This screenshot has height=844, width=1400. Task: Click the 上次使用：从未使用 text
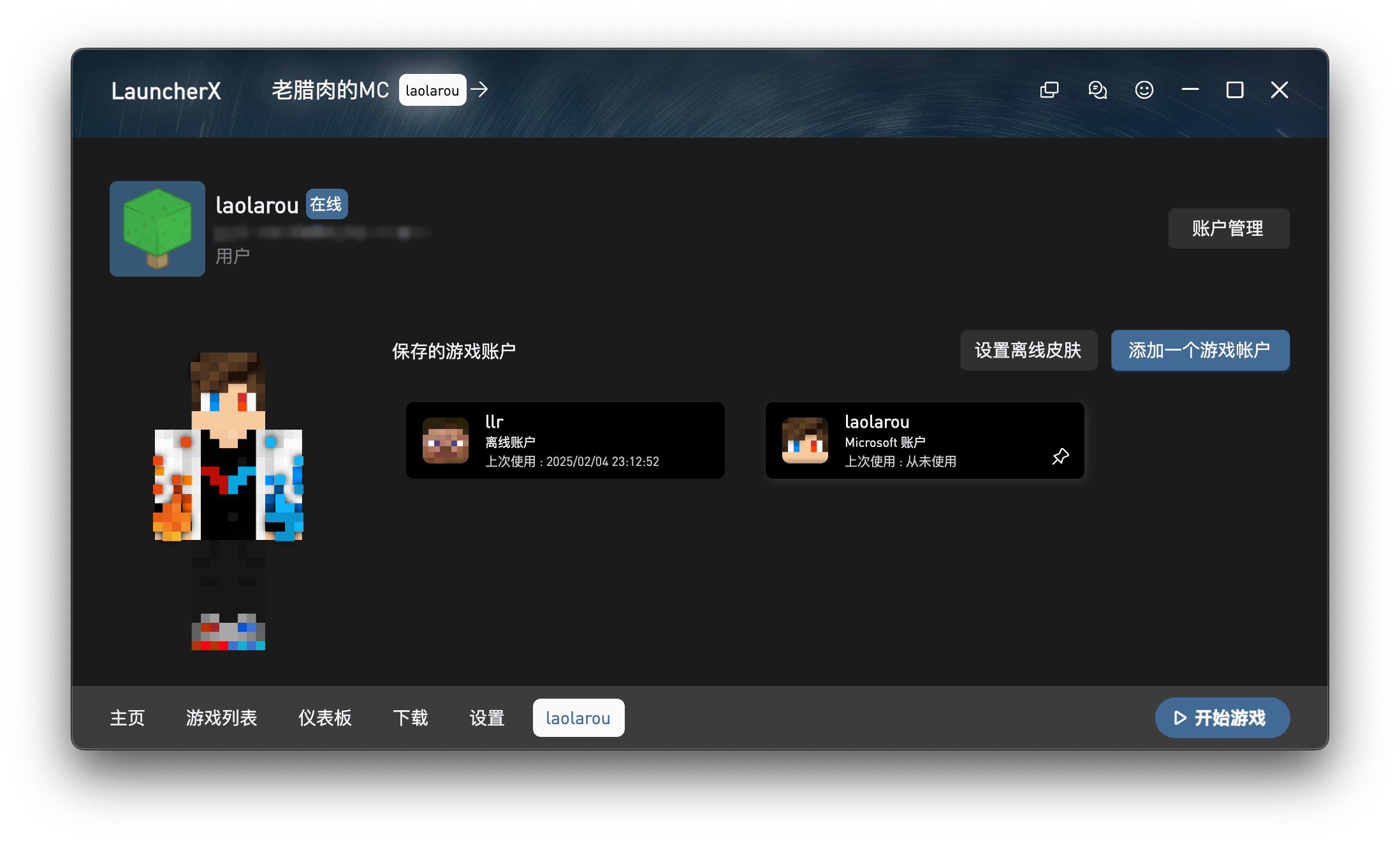[x=900, y=462]
